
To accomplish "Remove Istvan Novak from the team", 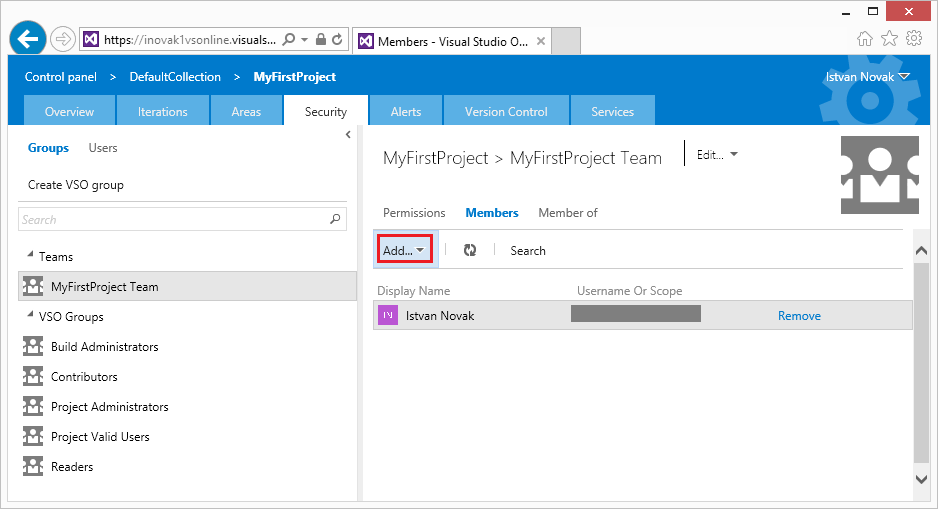I will 799,315.
